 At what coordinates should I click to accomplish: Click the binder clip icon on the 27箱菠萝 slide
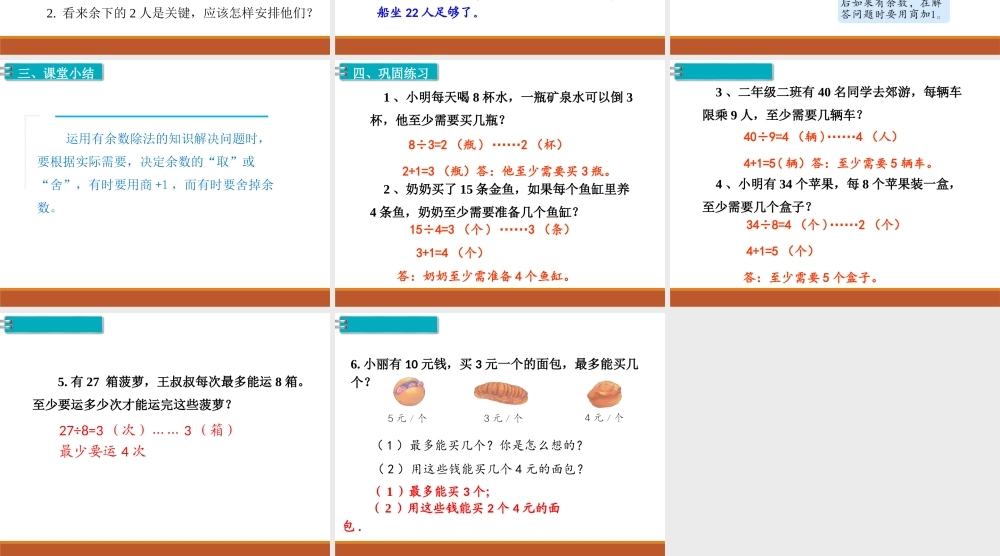tap(8, 324)
